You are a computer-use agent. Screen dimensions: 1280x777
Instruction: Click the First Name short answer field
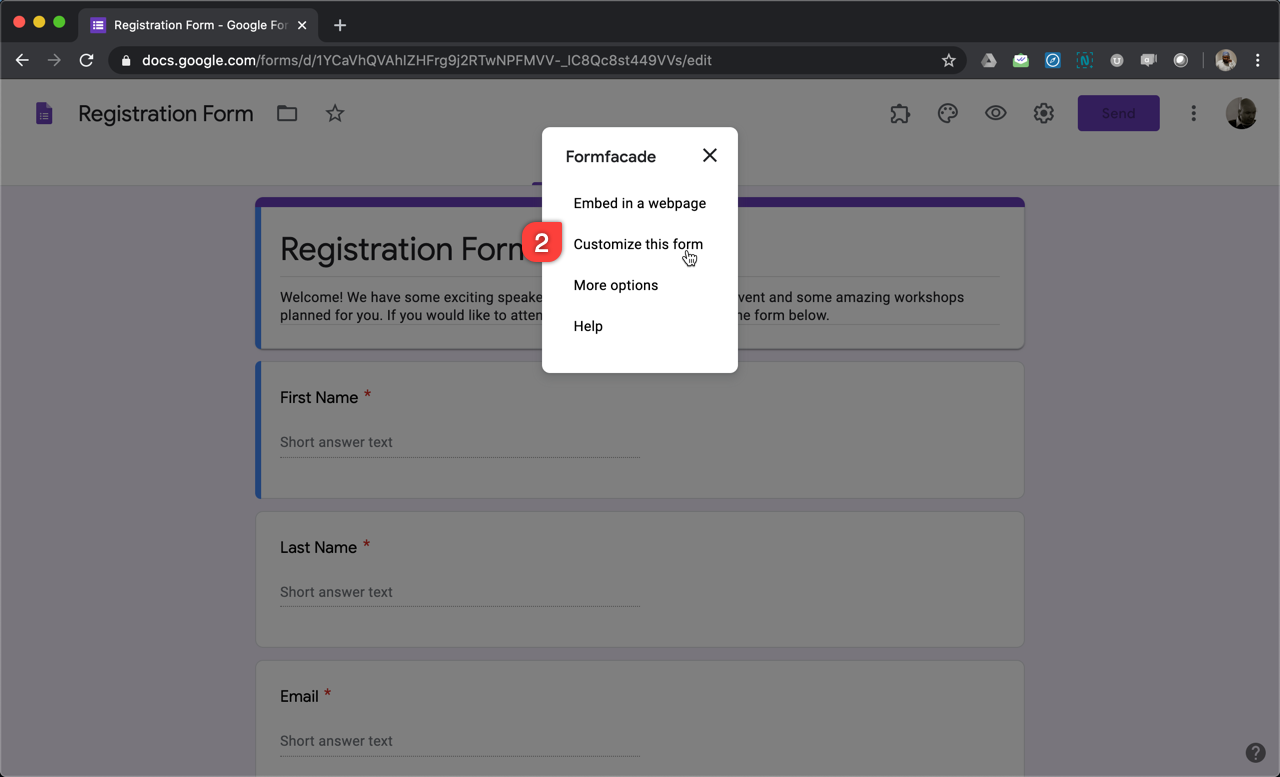coord(459,442)
